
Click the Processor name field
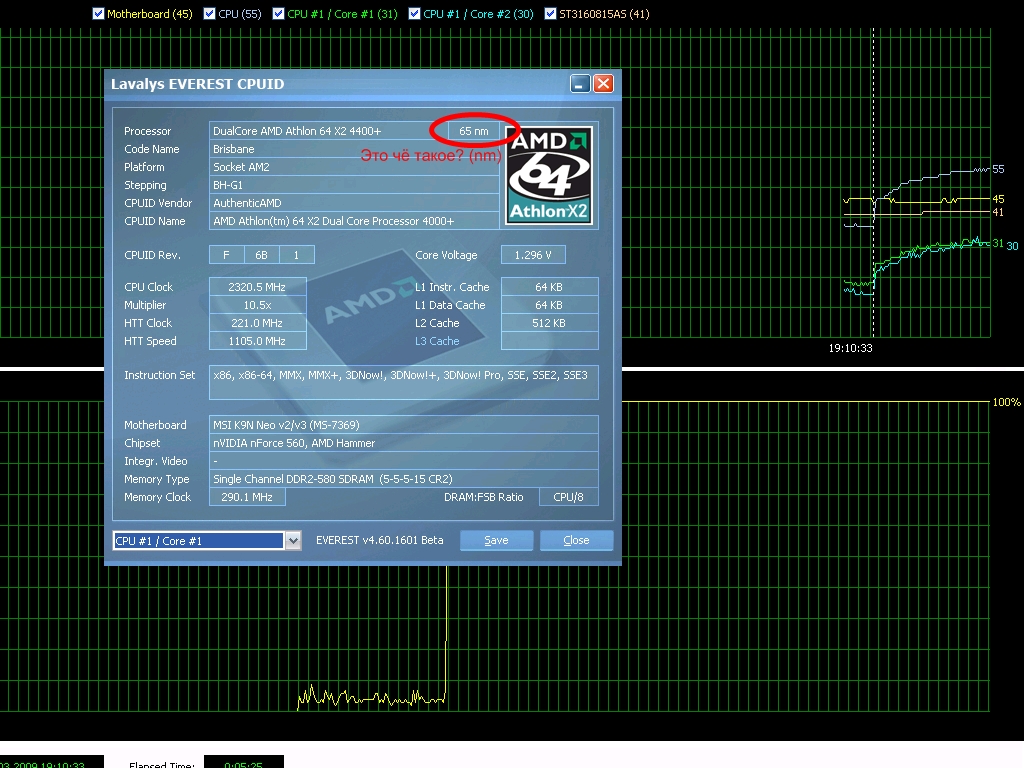click(x=328, y=131)
